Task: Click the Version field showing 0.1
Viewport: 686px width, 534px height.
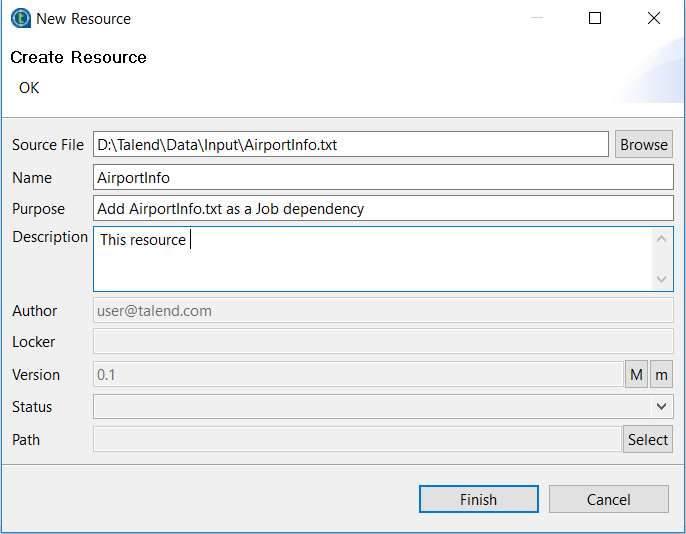Action: (357, 375)
